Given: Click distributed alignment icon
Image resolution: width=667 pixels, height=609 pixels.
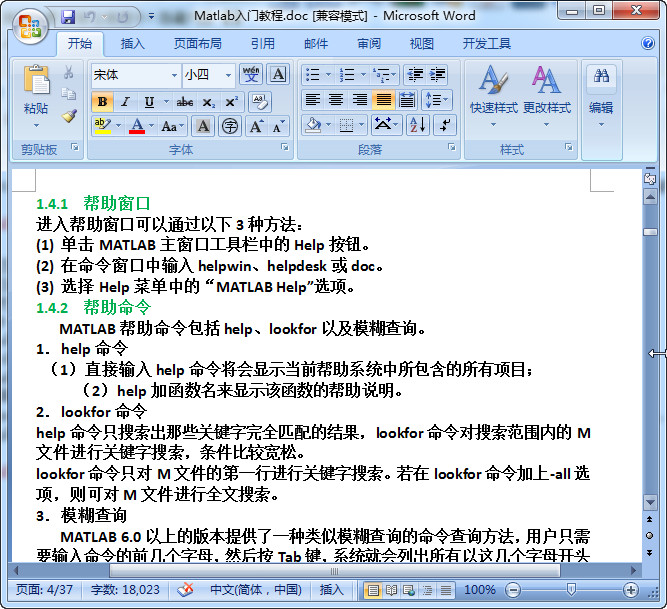Looking at the screenshot, I should pos(407,100).
